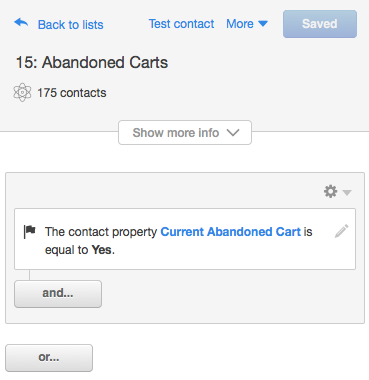Viewport: 369px width, 380px height.
Task: Click the Yes value in the filter
Action: click(x=101, y=250)
